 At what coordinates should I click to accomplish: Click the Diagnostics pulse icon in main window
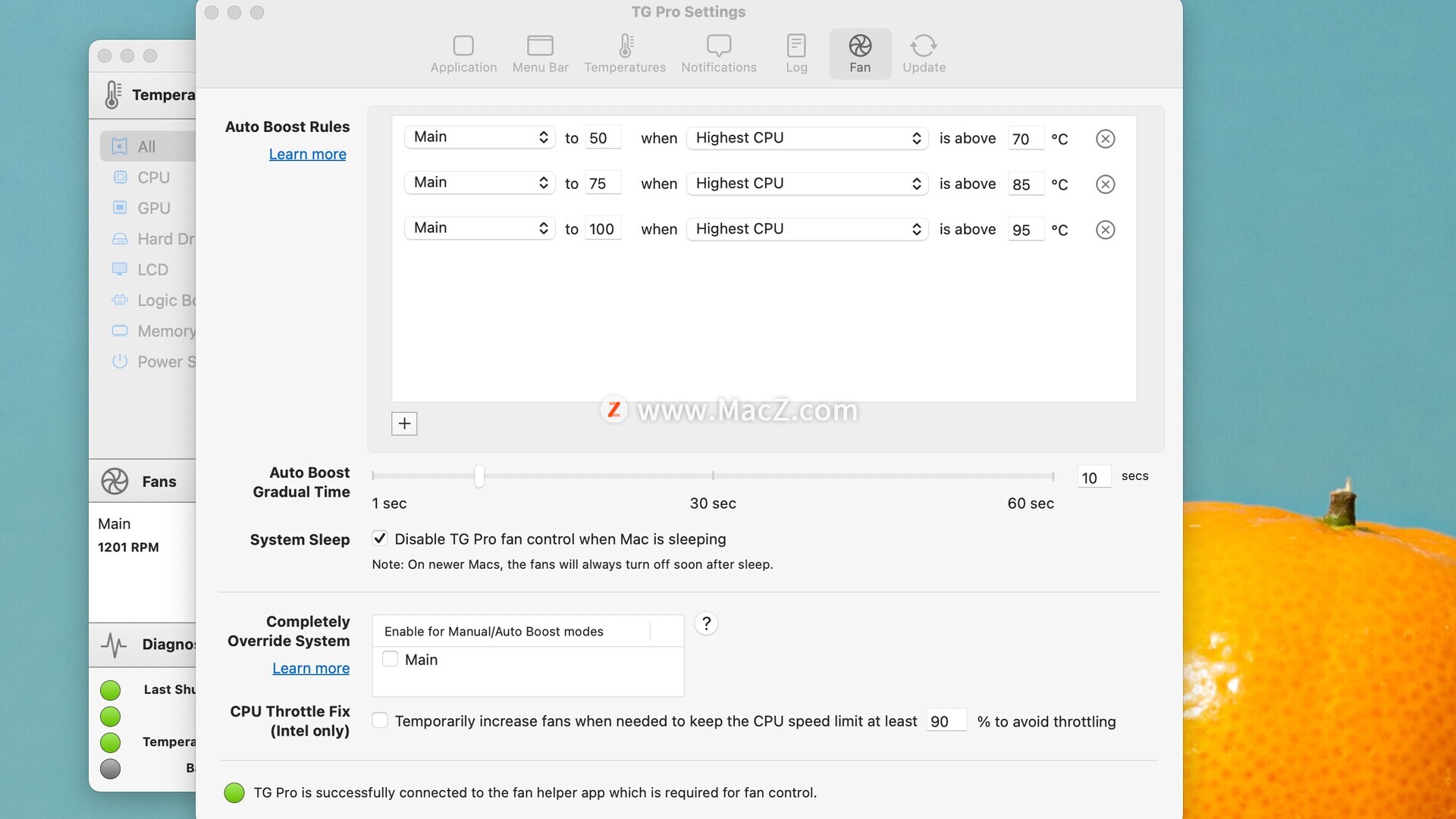(x=114, y=645)
